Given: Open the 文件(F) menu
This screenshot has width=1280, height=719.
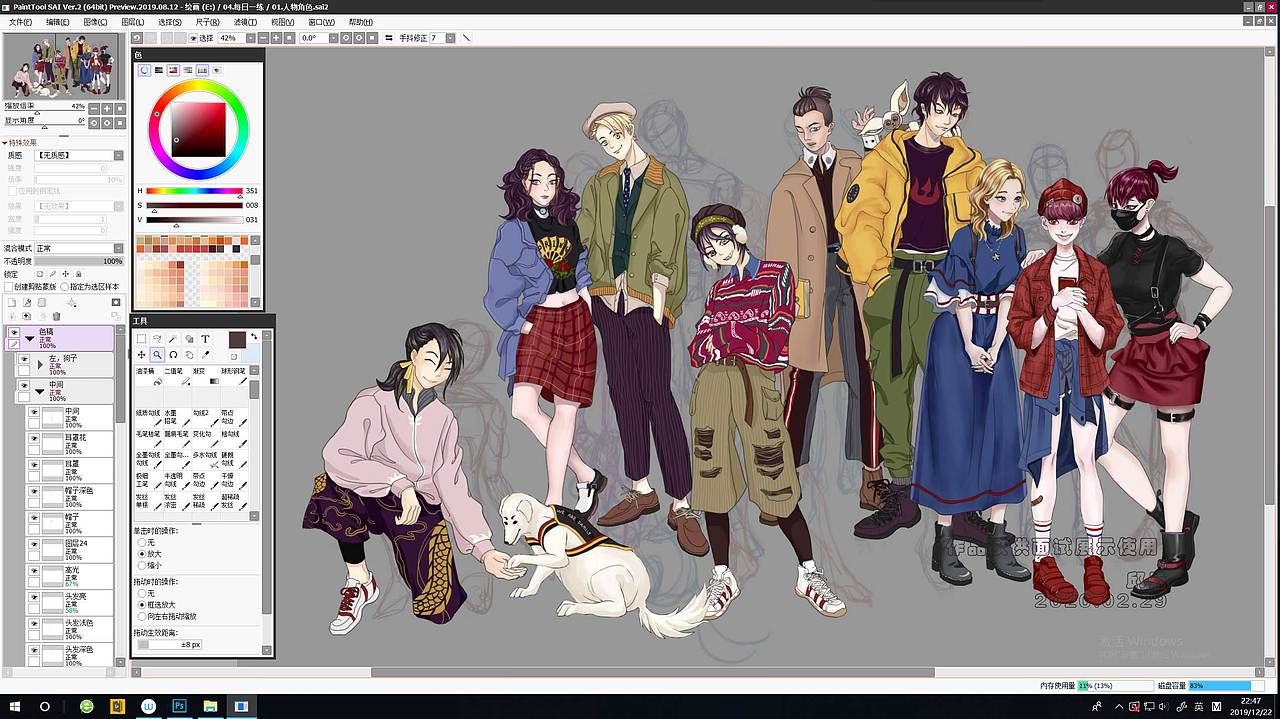Looking at the screenshot, I should pos(20,22).
